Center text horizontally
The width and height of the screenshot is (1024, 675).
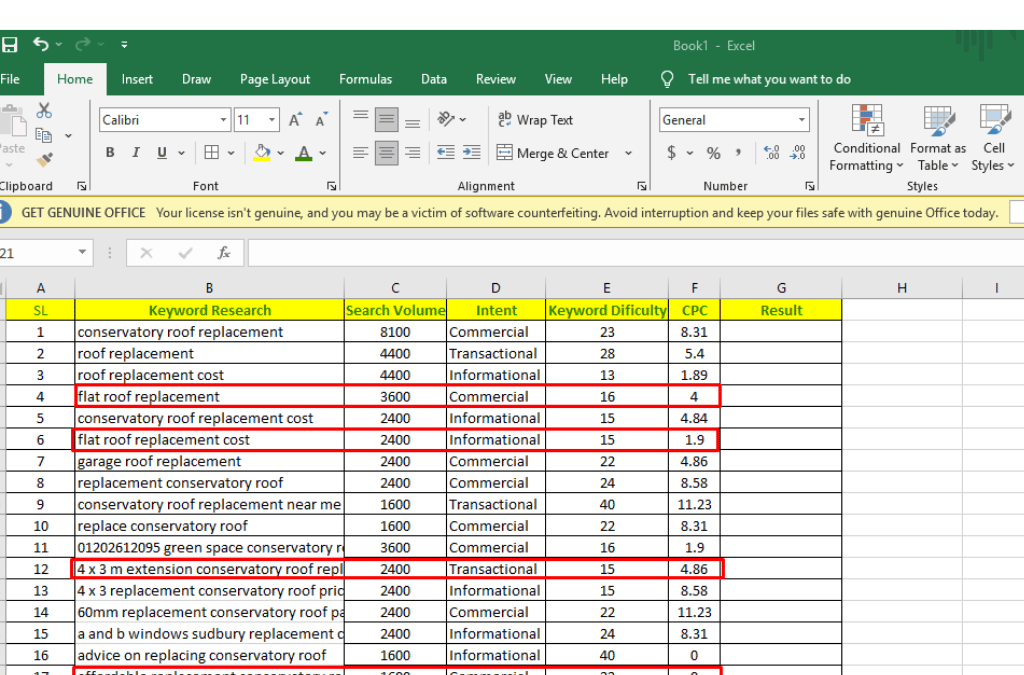coord(387,153)
